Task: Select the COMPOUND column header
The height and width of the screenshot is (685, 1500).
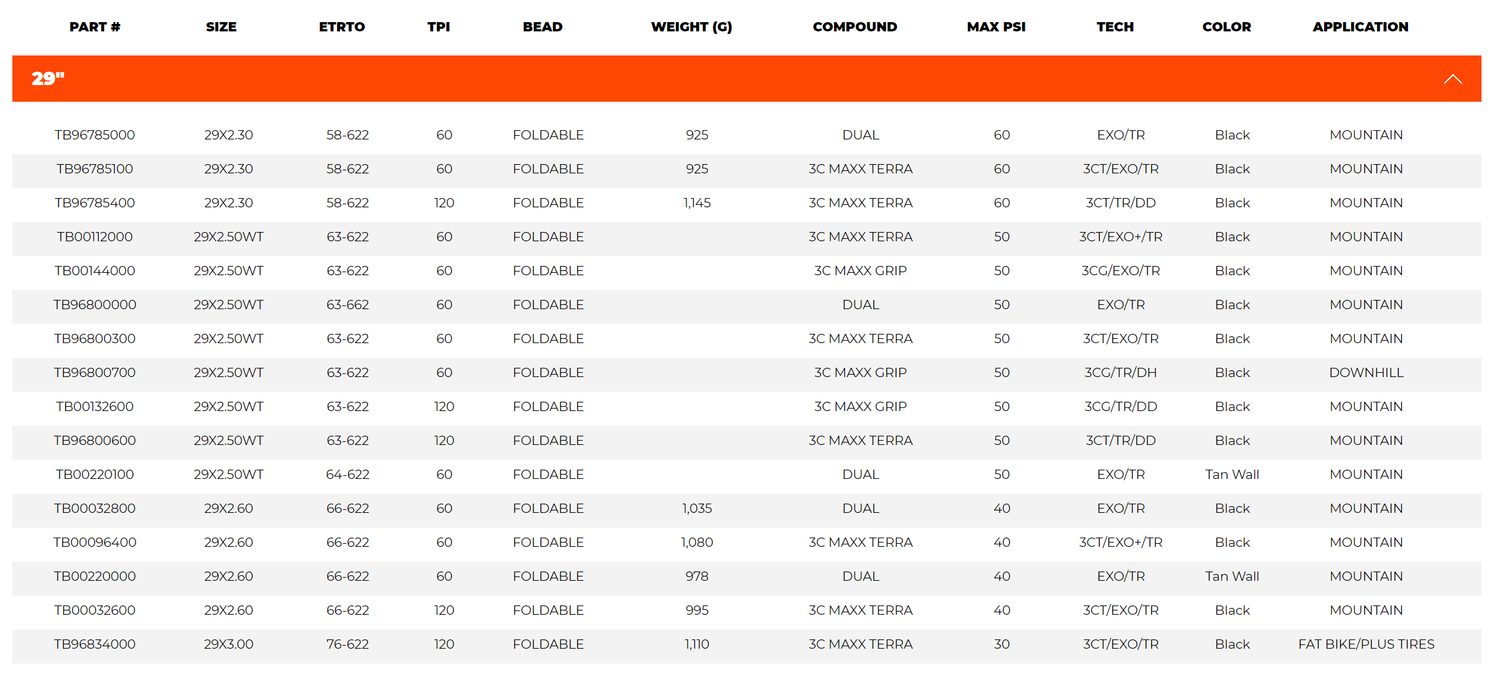Action: [x=855, y=27]
